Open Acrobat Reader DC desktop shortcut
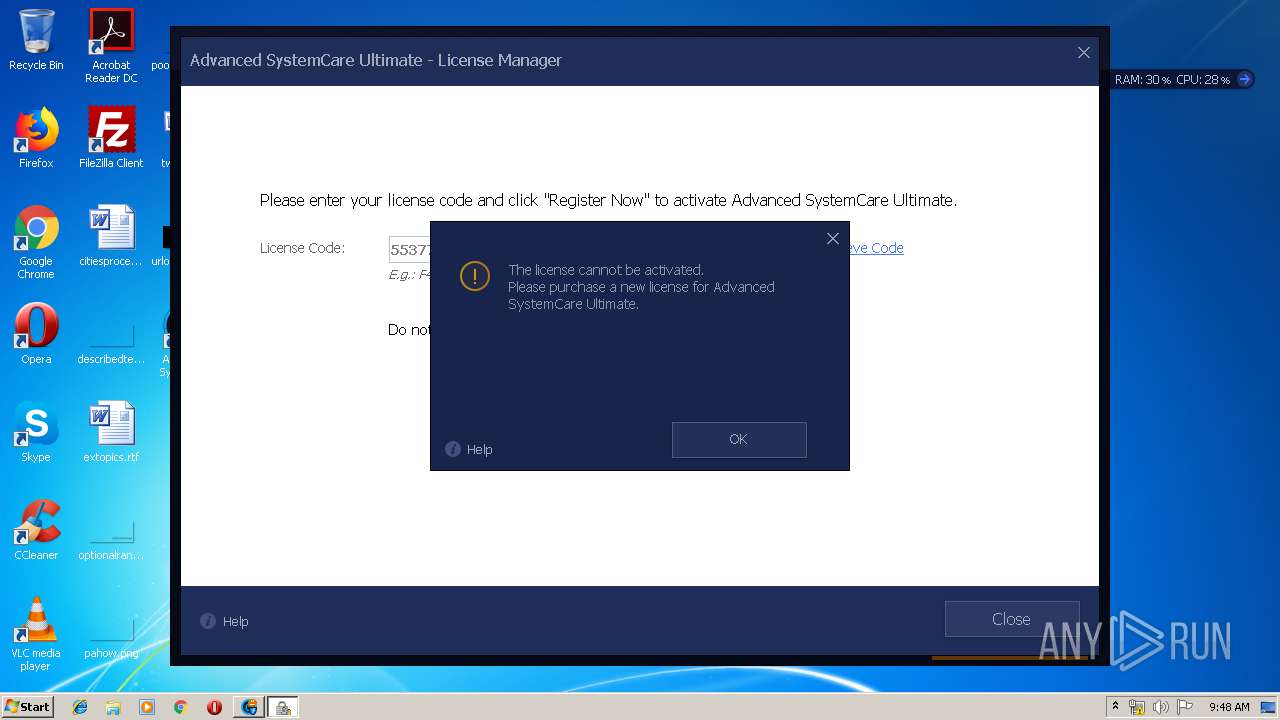 [111, 46]
